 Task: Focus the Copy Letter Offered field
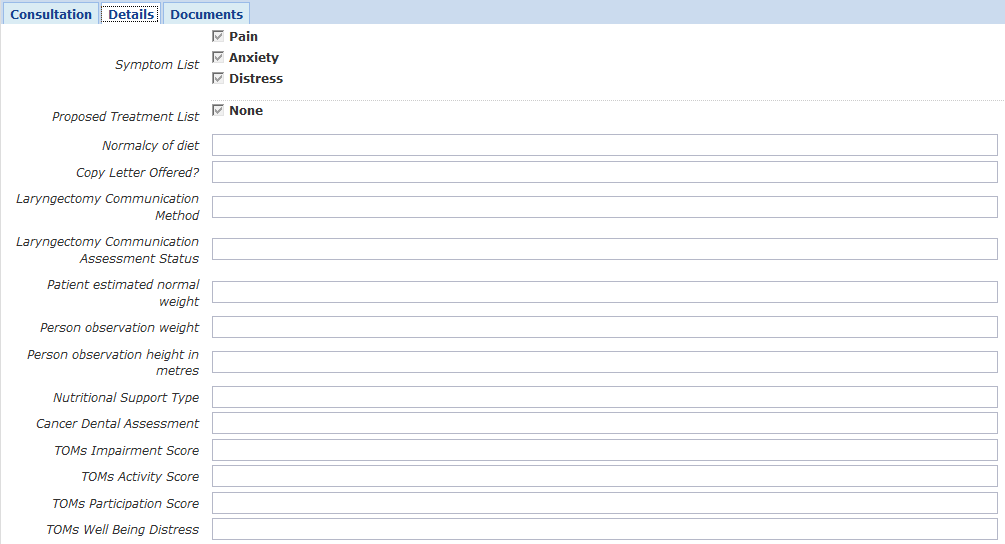(604, 172)
